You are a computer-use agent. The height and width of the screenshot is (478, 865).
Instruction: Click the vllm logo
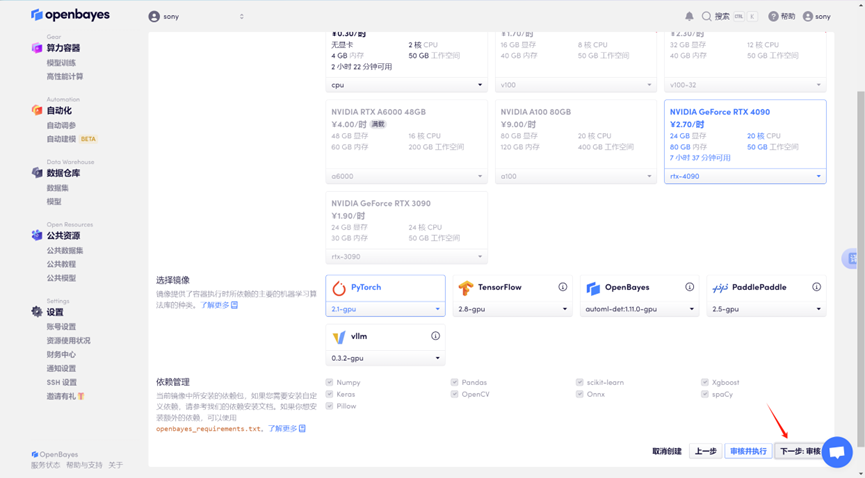339,337
